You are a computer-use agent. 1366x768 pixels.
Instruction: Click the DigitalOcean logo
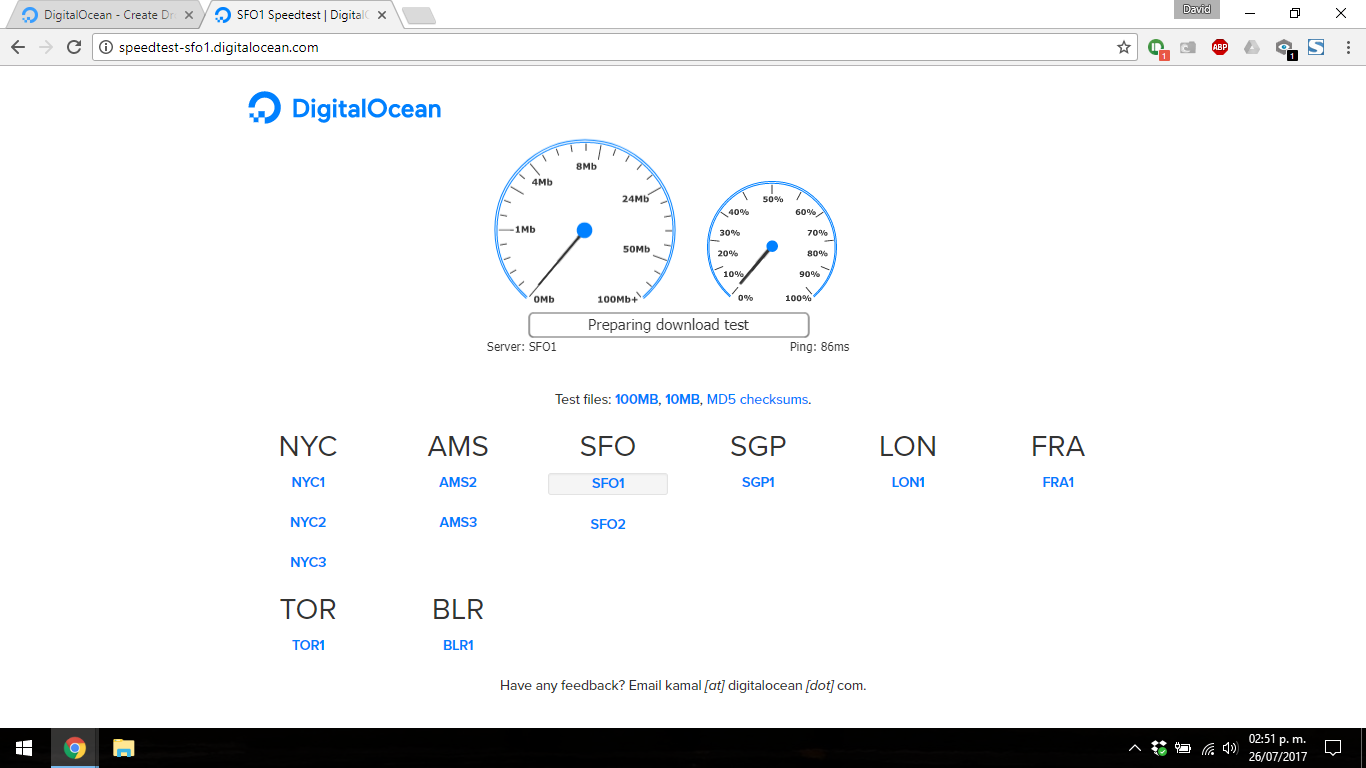tap(345, 108)
